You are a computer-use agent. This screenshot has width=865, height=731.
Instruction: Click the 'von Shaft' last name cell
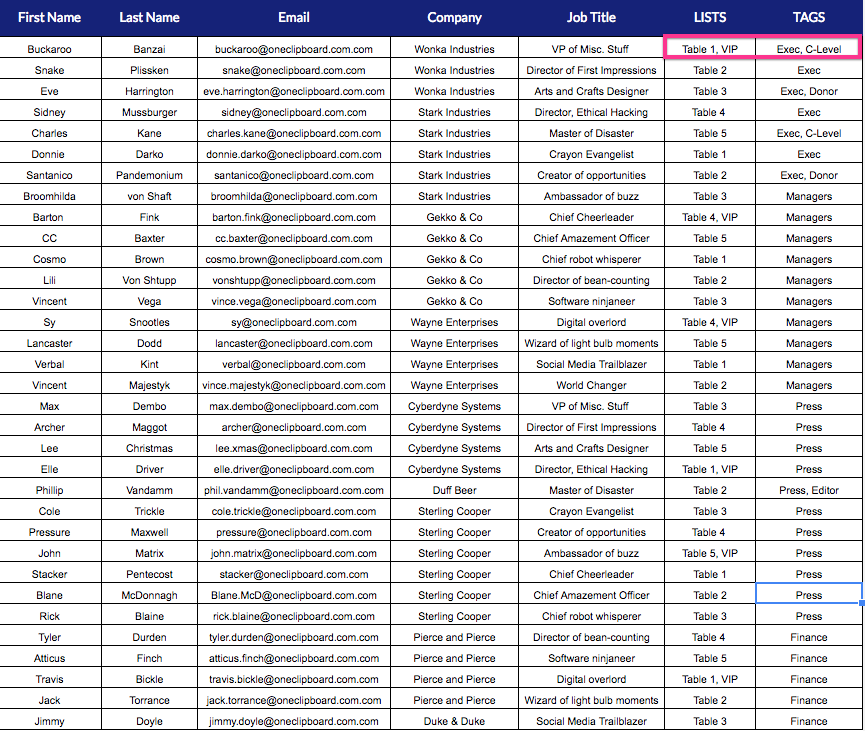(149, 196)
